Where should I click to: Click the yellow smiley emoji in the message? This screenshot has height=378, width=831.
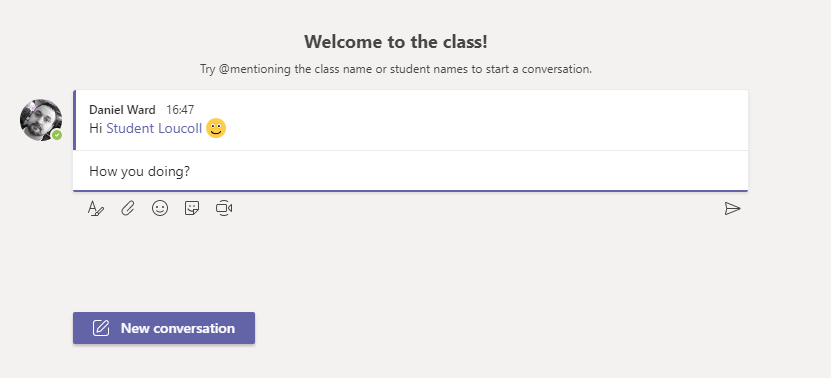coord(216,128)
